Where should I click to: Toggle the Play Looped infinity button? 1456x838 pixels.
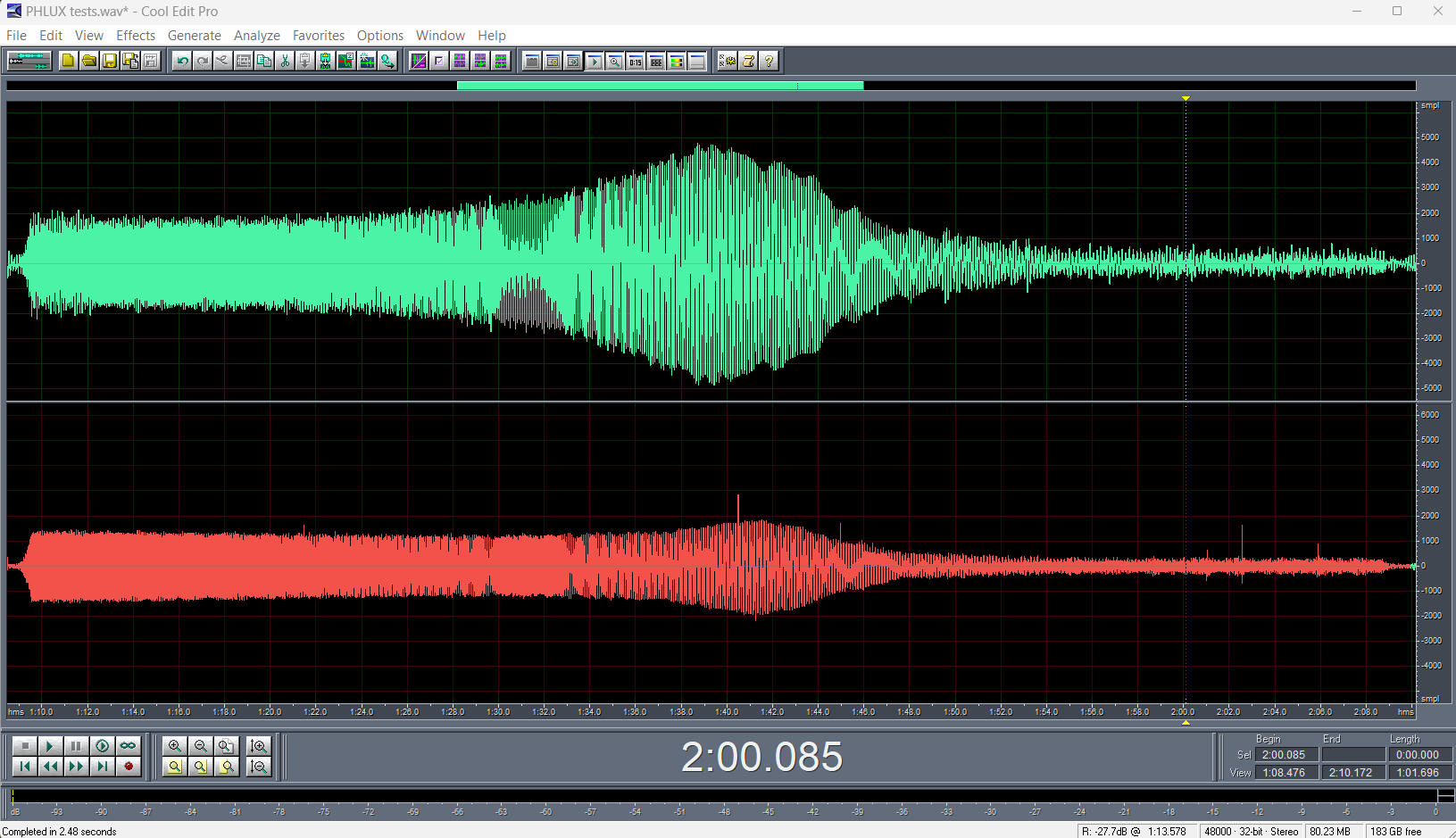[x=129, y=746]
